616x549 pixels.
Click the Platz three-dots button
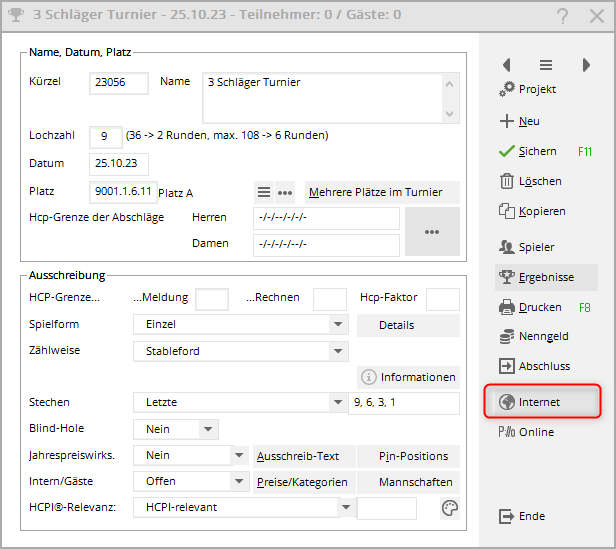[x=285, y=192]
